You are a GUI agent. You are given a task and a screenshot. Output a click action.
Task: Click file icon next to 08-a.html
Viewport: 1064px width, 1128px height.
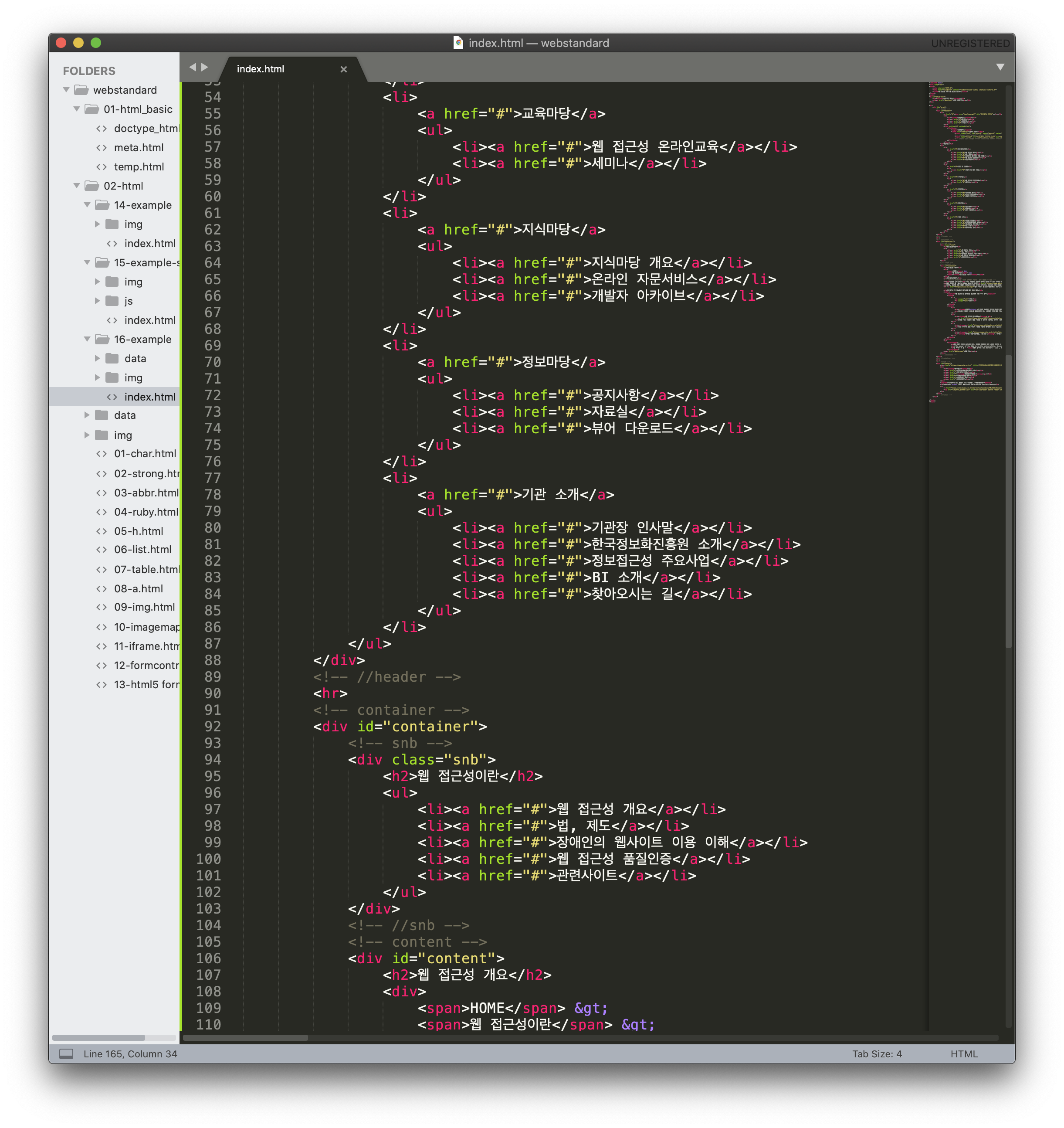click(x=102, y=588)
